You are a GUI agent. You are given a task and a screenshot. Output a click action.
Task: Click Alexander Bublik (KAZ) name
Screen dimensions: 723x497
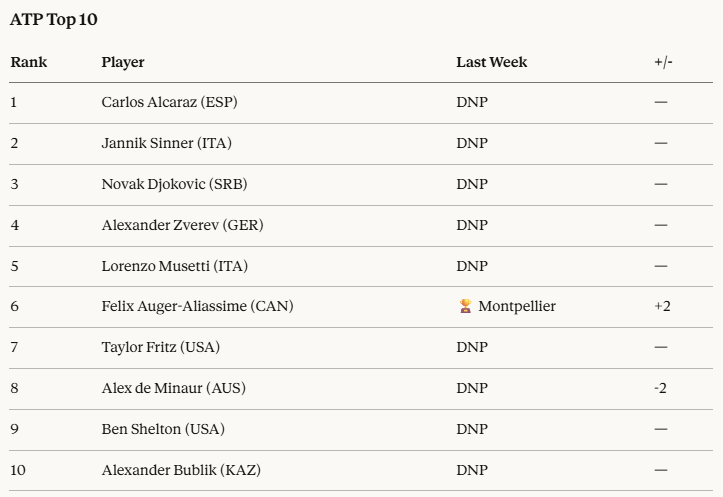point(181,470)
